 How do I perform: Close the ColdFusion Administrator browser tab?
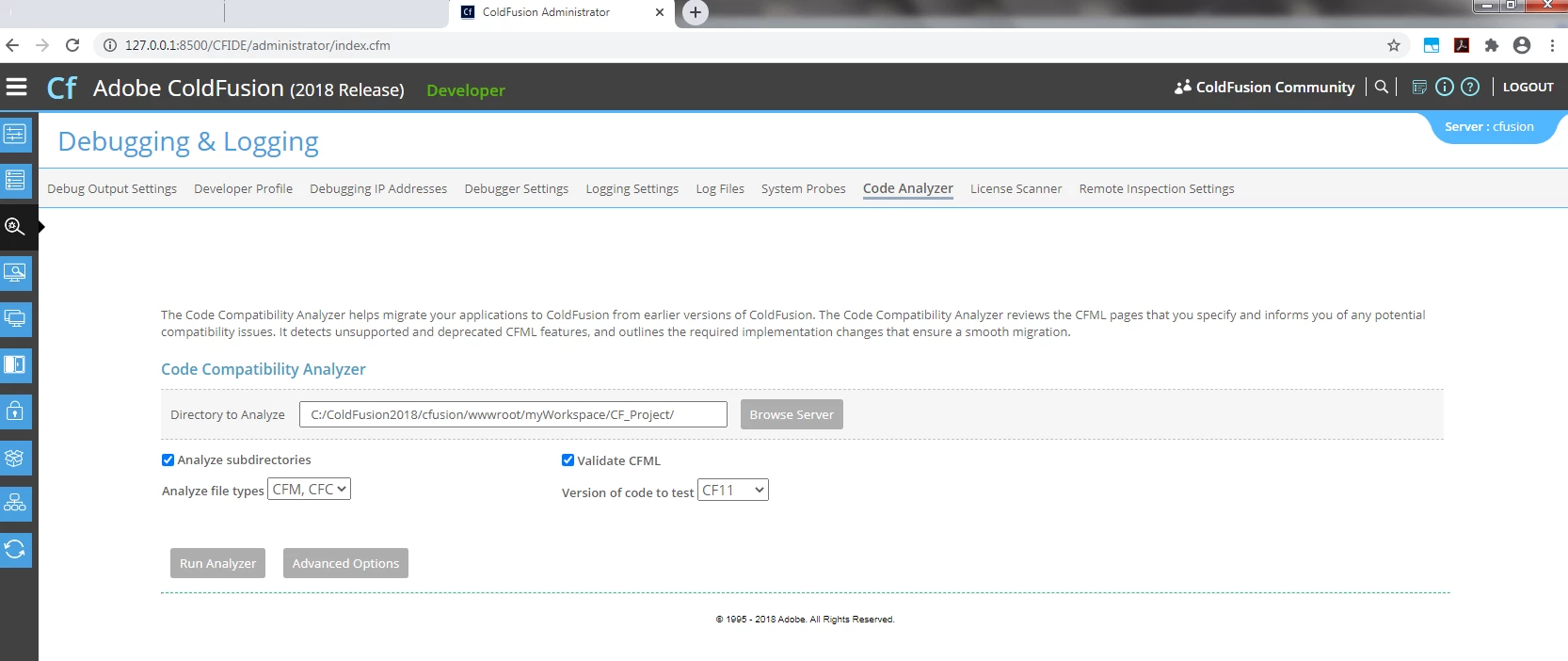pos(659,12)
